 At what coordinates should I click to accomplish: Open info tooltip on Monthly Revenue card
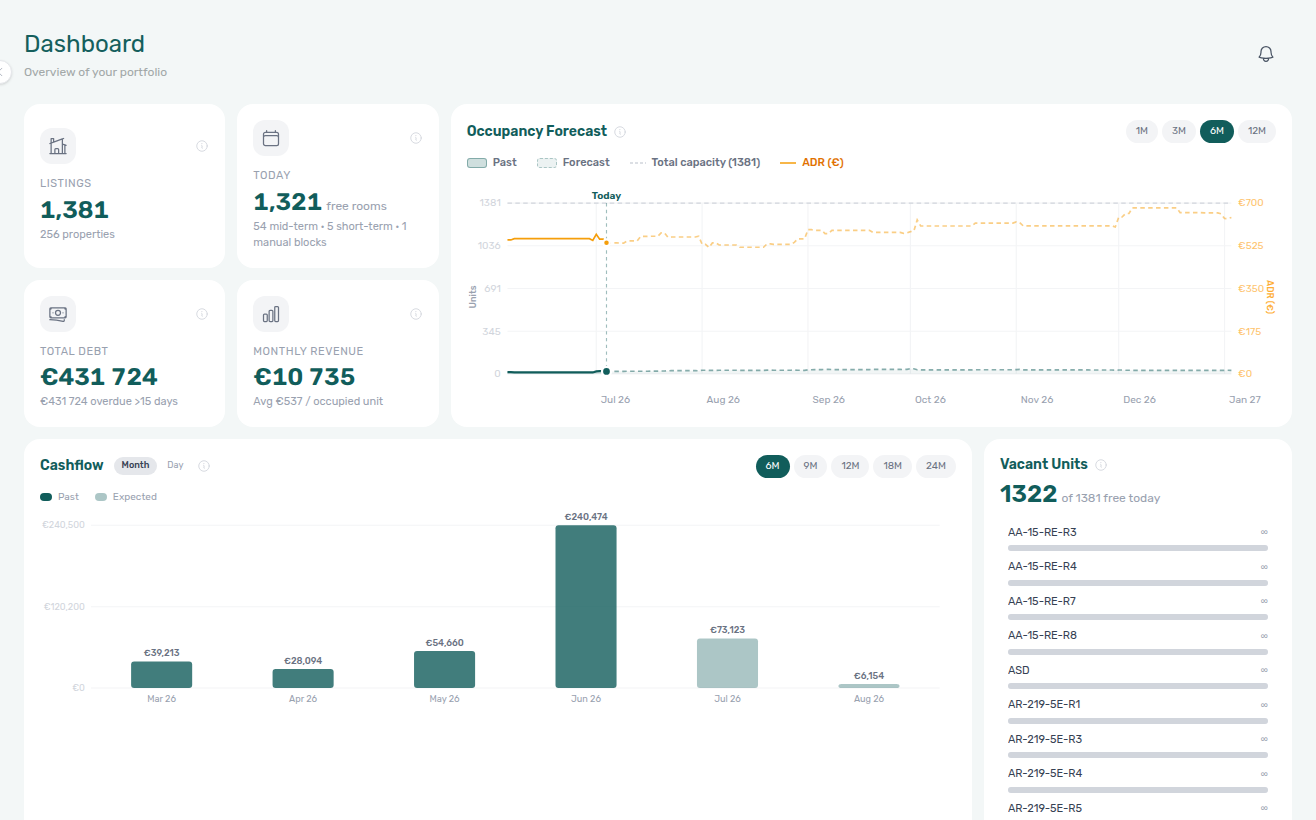(416, 314)
